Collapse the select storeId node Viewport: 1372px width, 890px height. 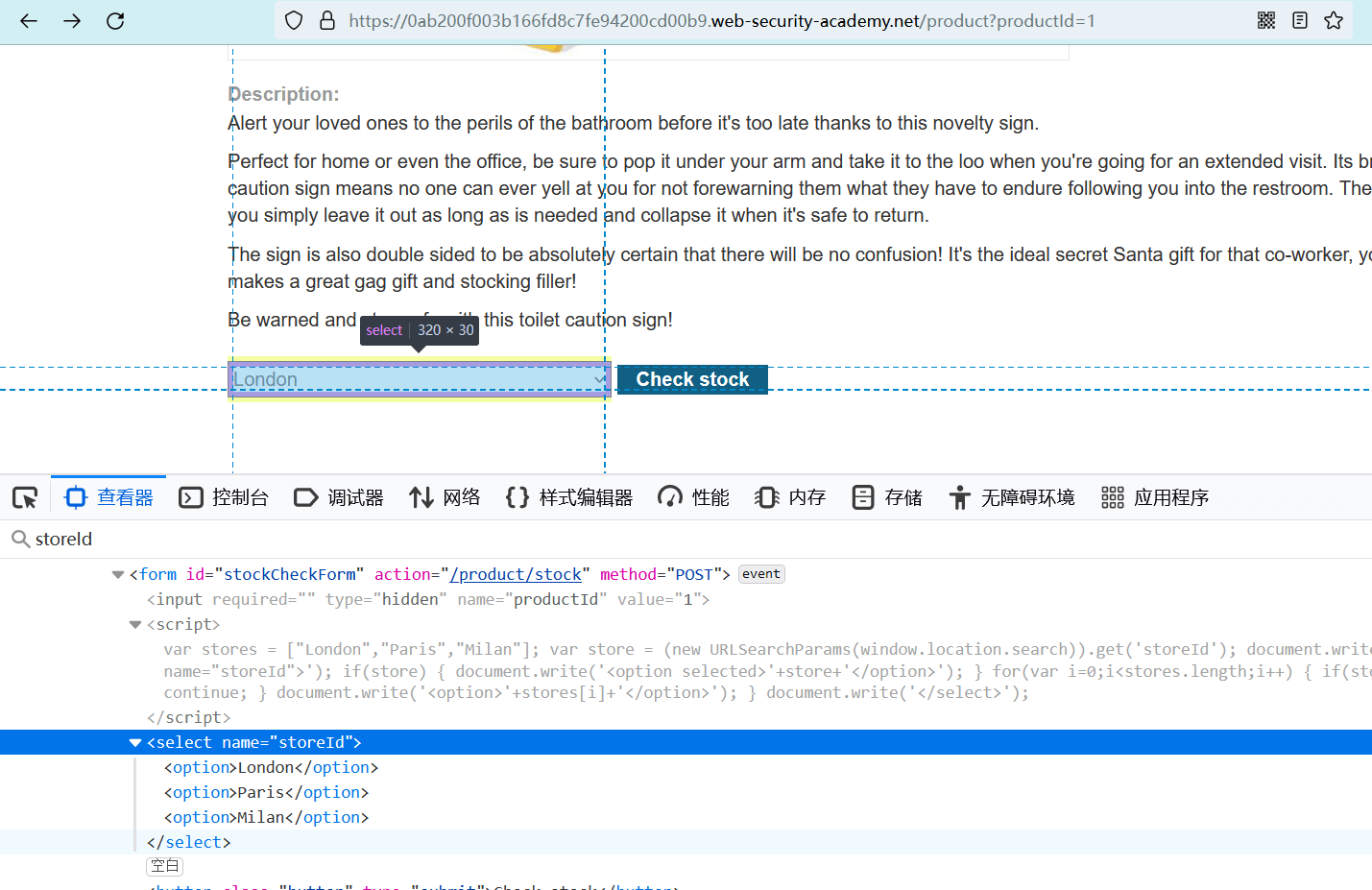[135, 743]
